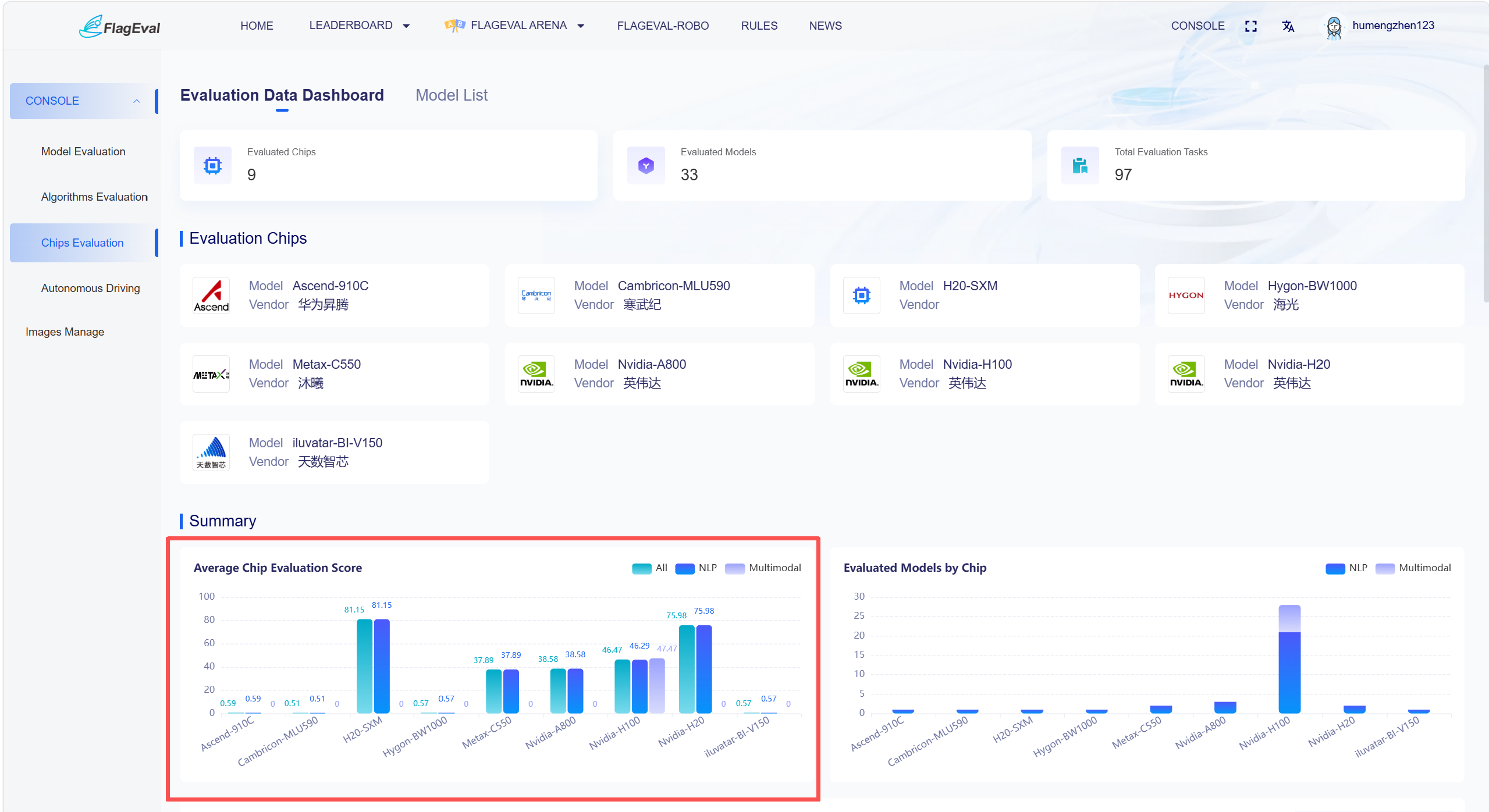The height and width of the screenshot is (812, 1489).
Task: Select the Nvidia-H100 chip logo
Action: 861,374
